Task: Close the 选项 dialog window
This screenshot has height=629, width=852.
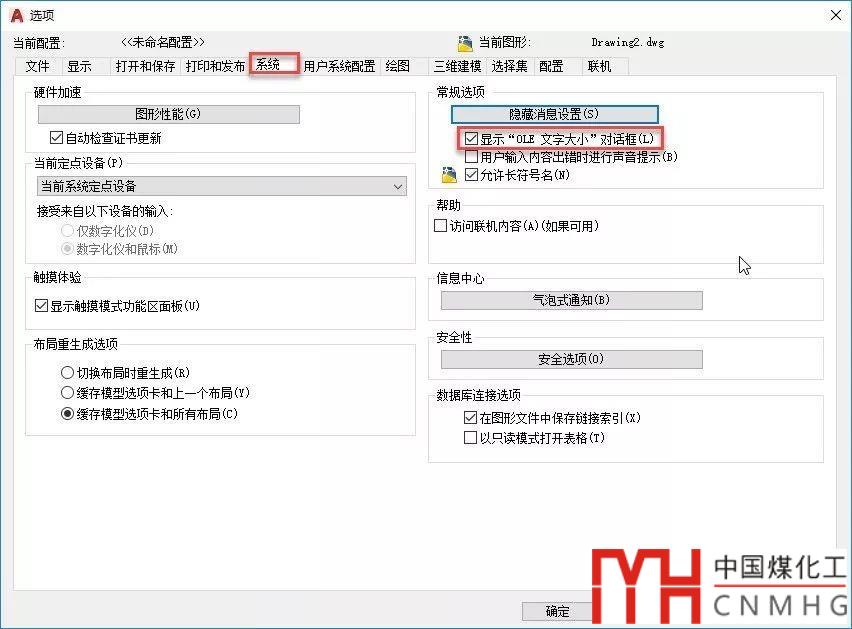Action: click(x=836, y=15)
